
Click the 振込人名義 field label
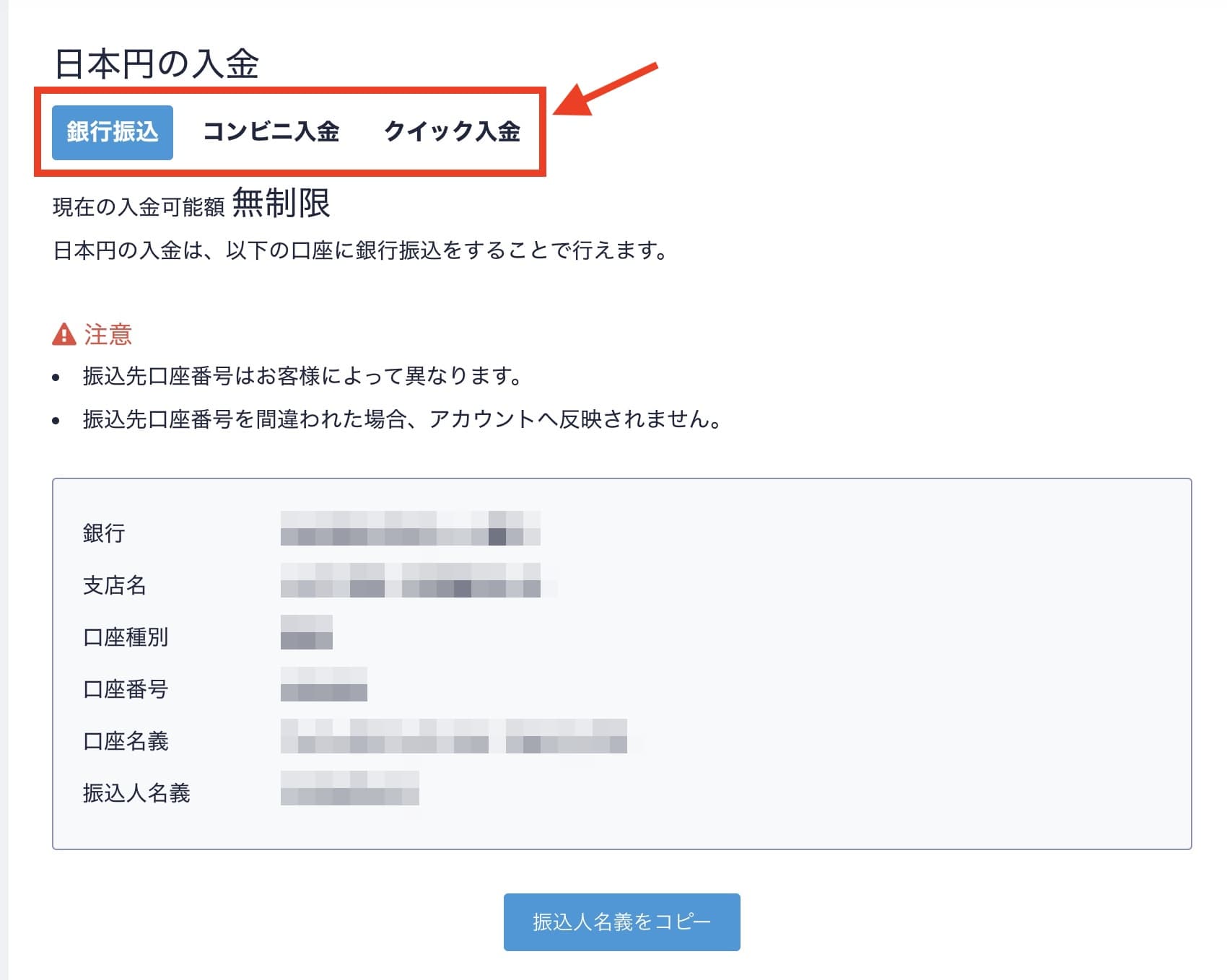point(136,793)
